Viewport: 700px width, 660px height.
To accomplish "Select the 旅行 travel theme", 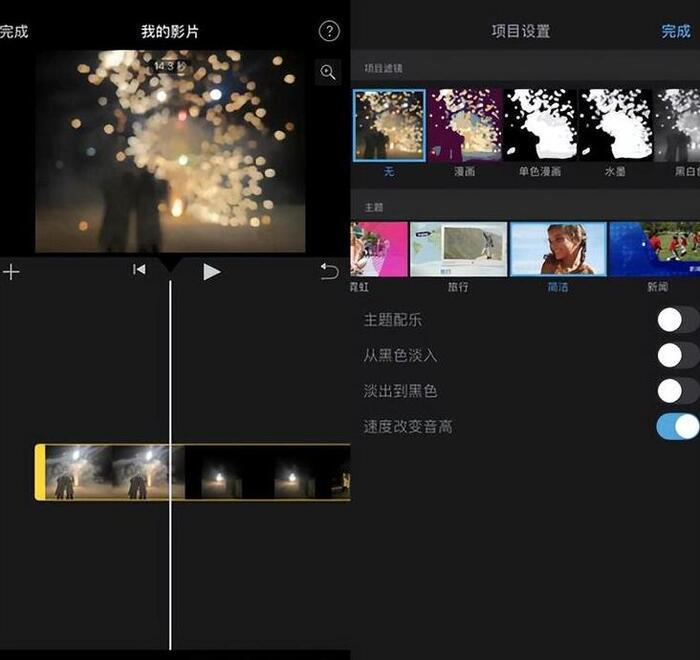I will coord(458,250).
